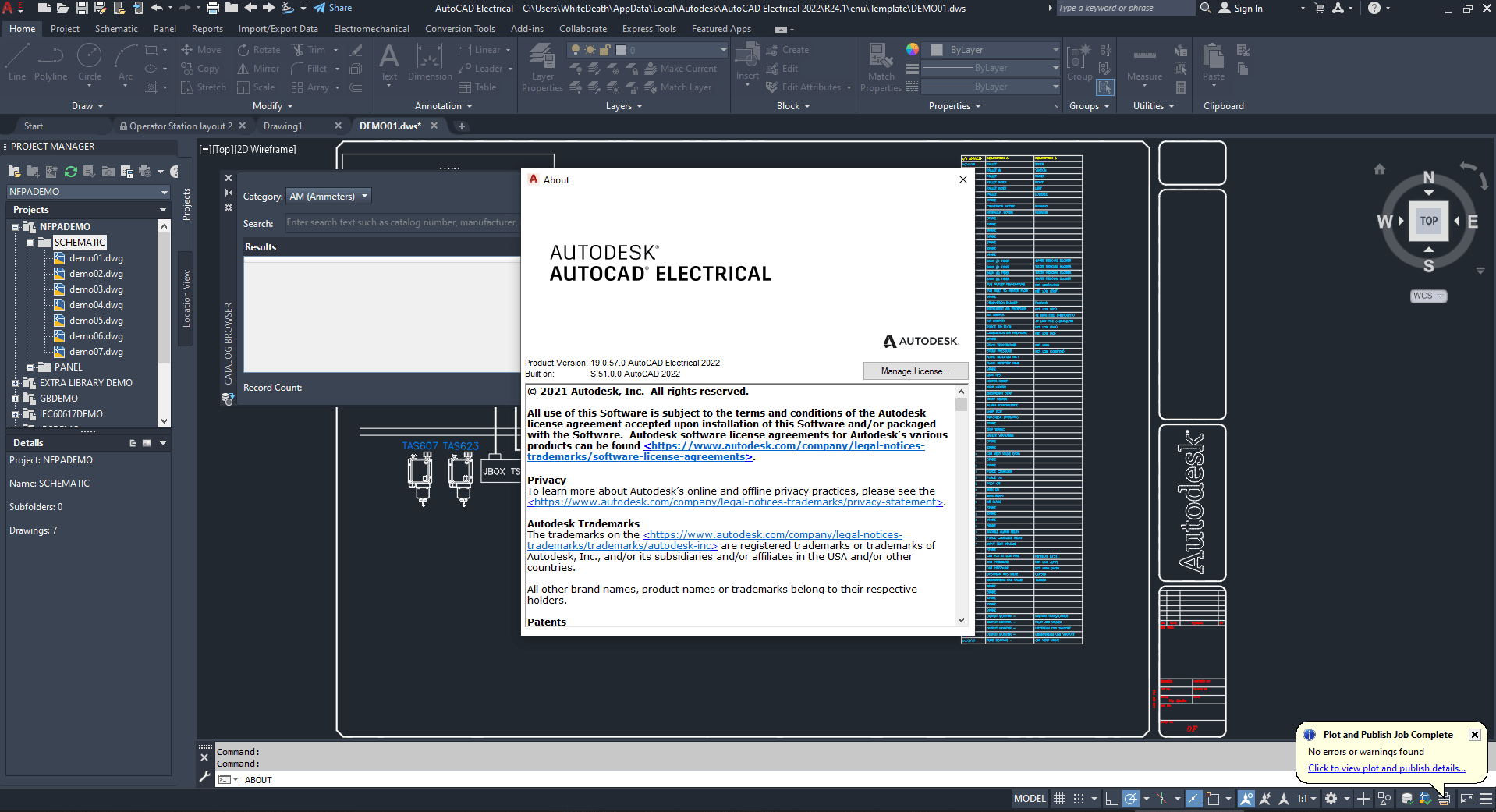The height and width of the screenshot is (812, 1496).
Task: Open the Category AM (Ammeters) dropdown
Action: 328,197
